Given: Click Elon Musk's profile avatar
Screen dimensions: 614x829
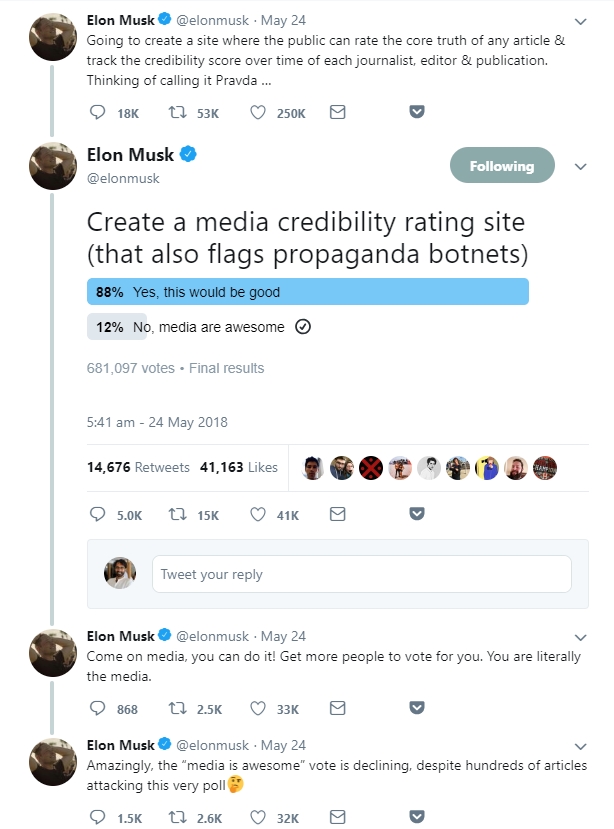Looking at the screenshot, I should click(52, 165).
